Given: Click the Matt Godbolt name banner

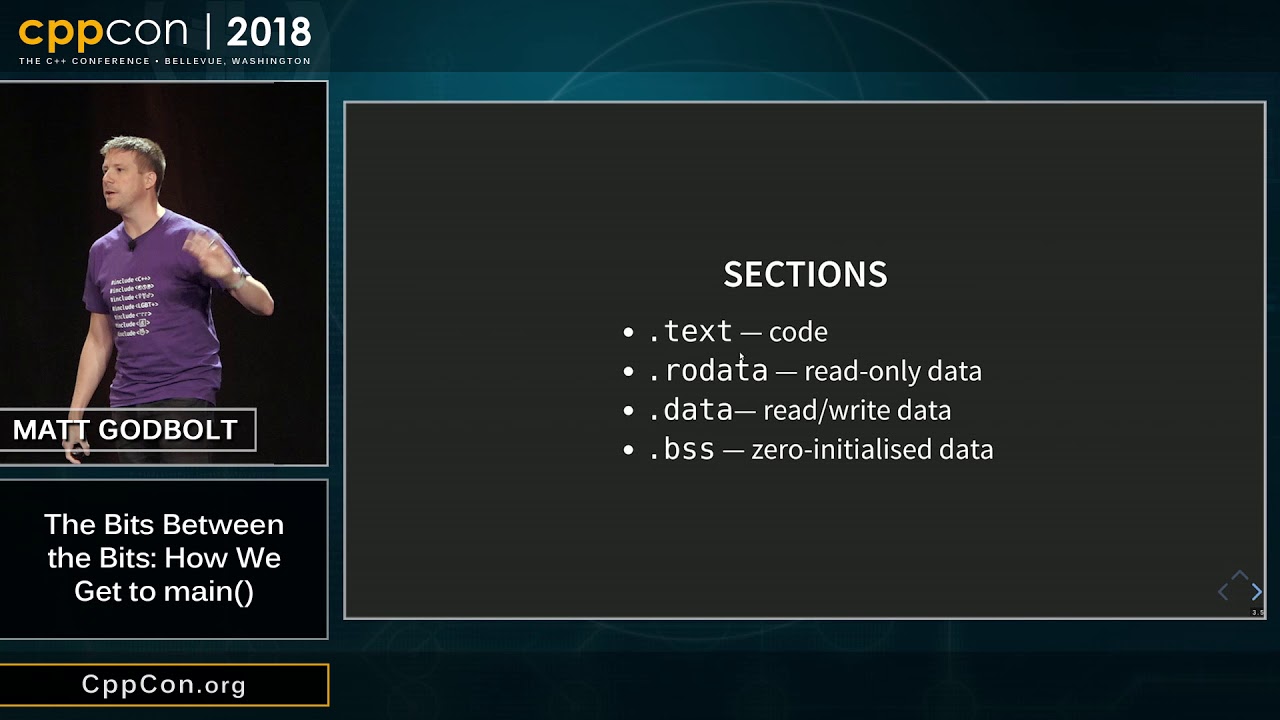Looking at the screenshot, I should coord(125,430).
